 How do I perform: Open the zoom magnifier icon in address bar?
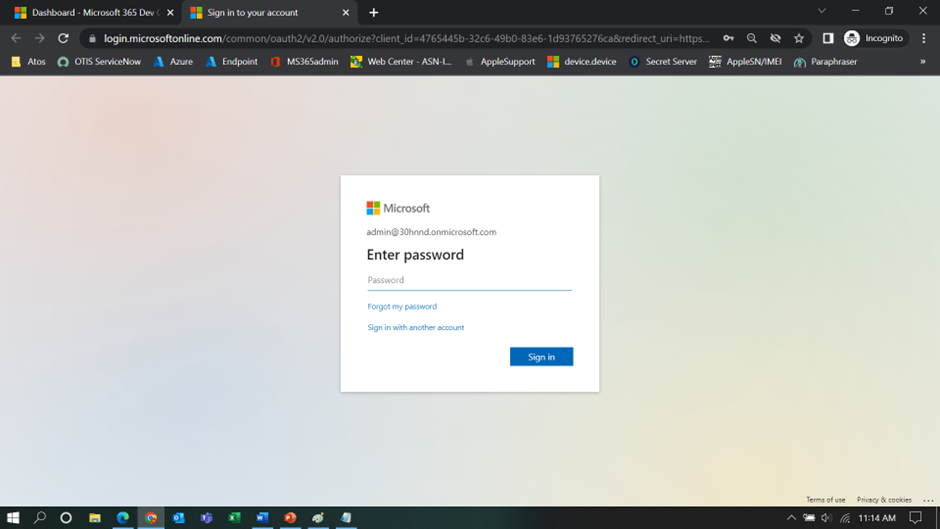tap(752, 38)
